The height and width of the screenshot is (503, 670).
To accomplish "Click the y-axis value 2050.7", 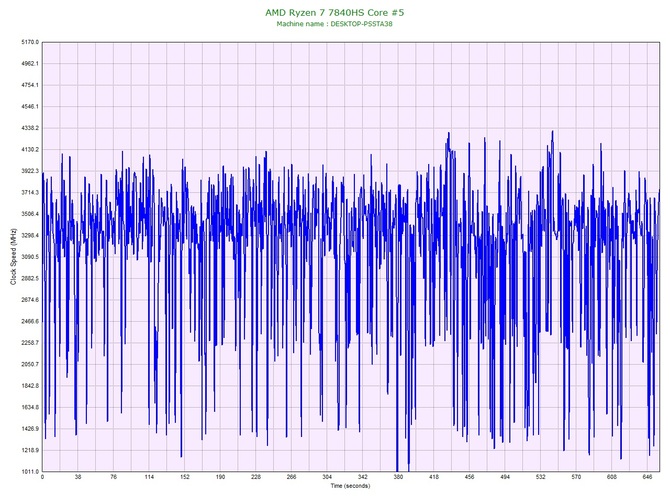I will 30,365.
